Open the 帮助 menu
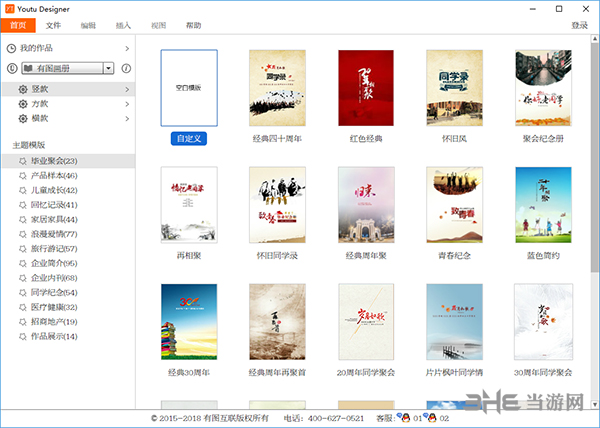Viewport: 600px width, 428px height. pos(193,25)
